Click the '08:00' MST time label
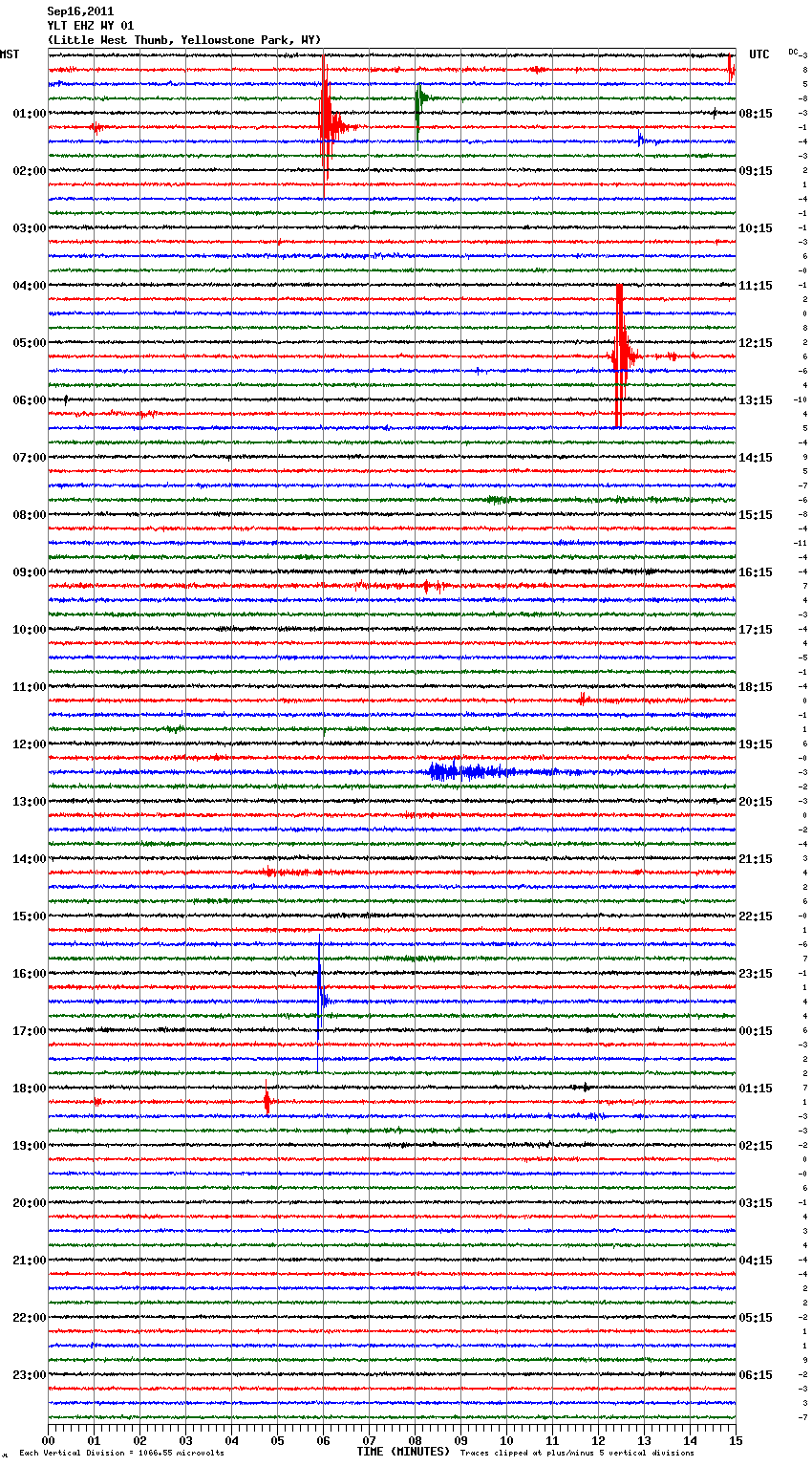812x1466 pixels. pyautogui.click(x=29, y=515)
